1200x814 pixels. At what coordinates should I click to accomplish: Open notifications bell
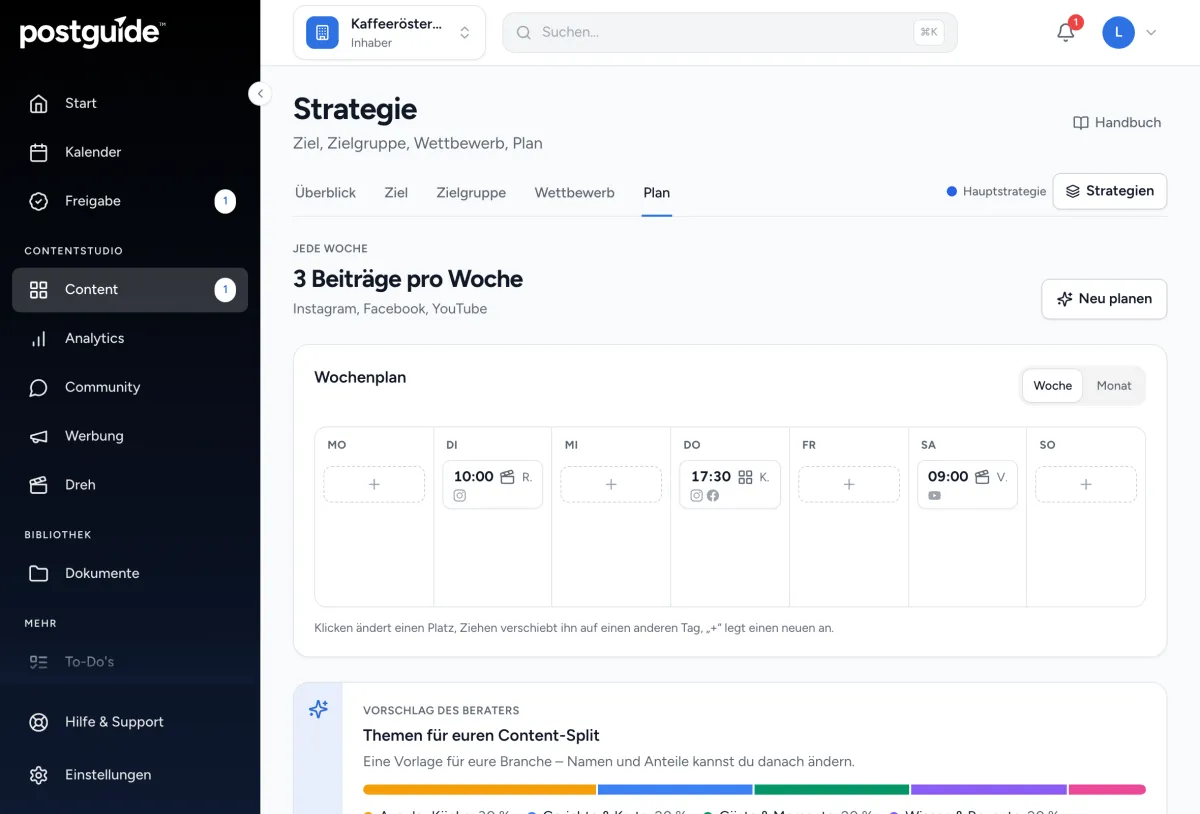click(1066, 32)
